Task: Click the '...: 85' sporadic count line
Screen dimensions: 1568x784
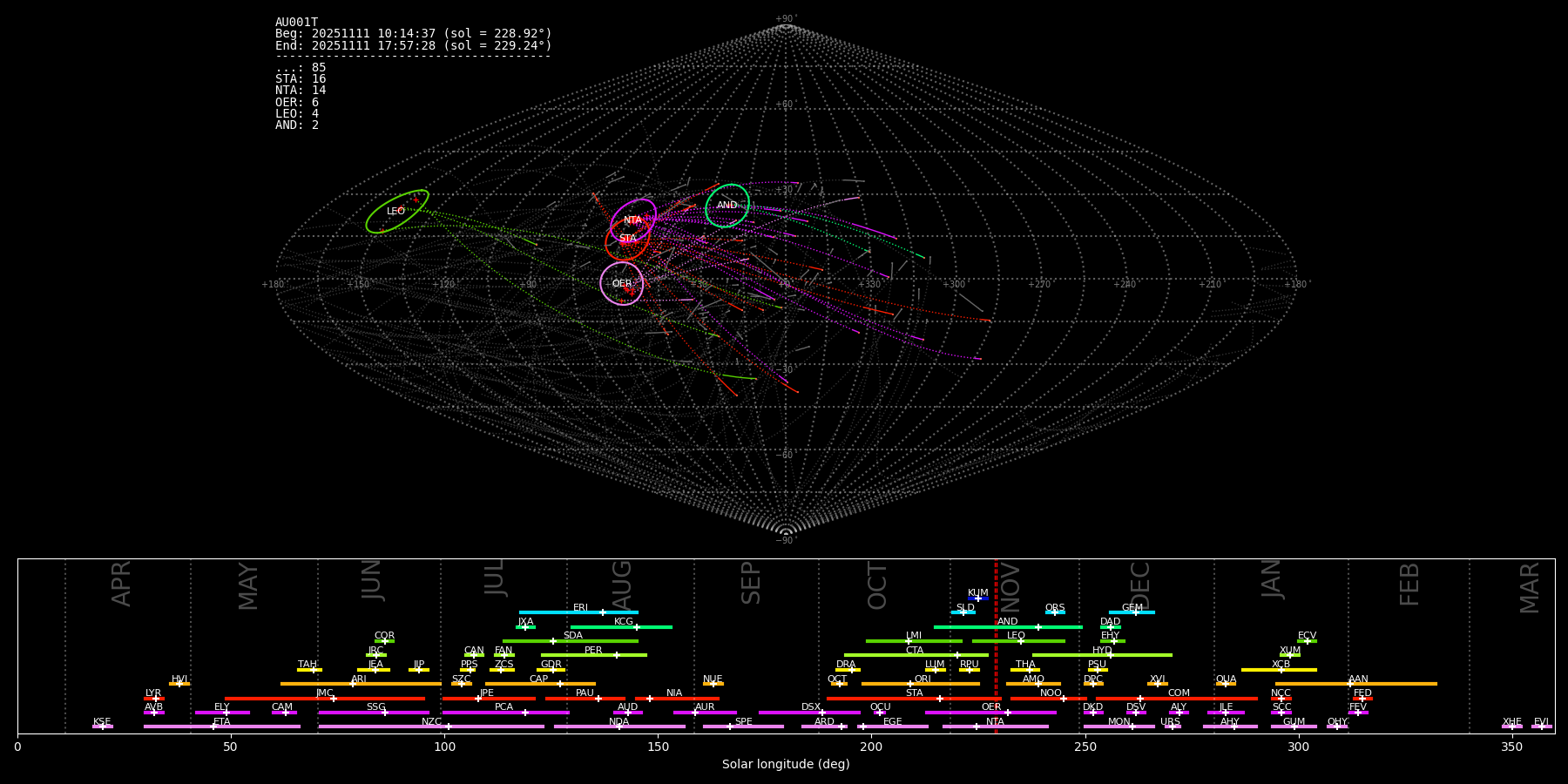Action: coord(301,68)
